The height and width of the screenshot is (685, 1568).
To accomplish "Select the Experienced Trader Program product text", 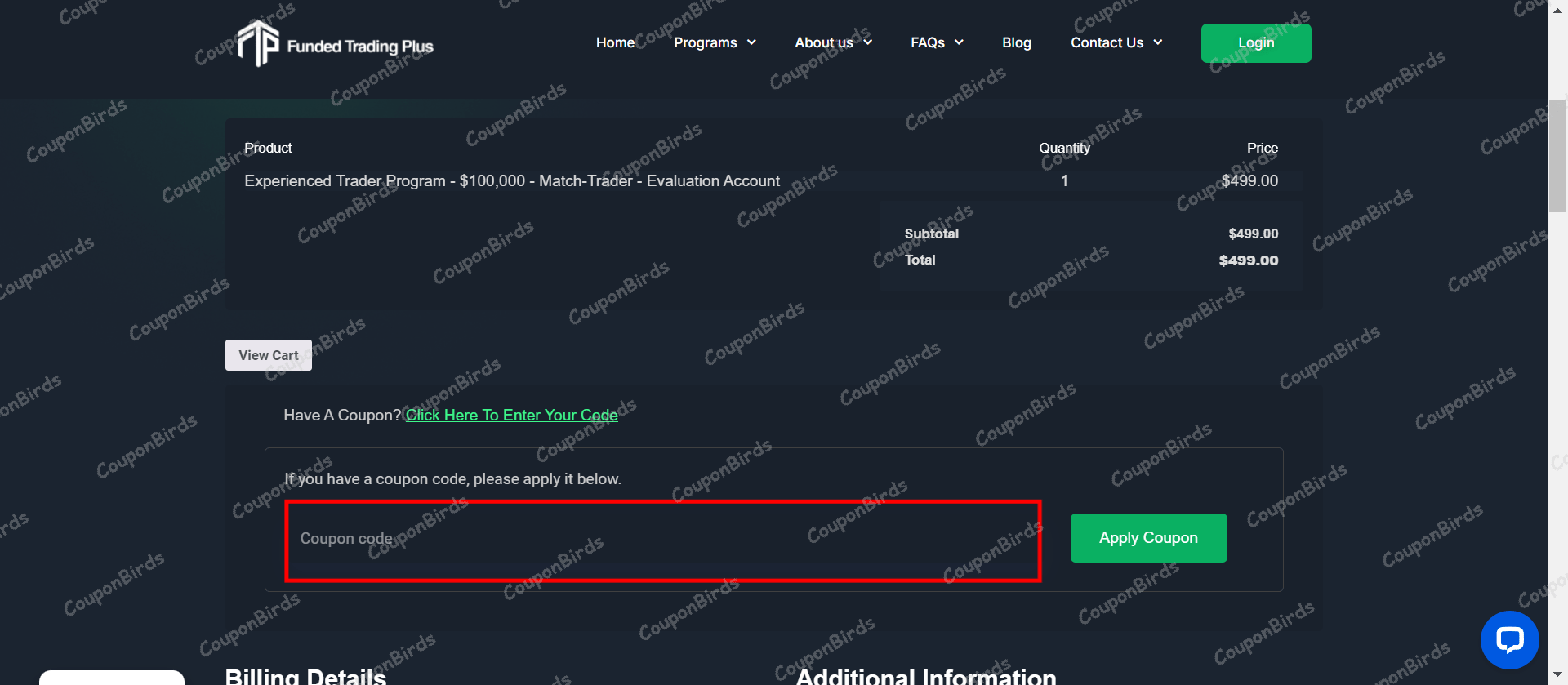I will (512, 180).
